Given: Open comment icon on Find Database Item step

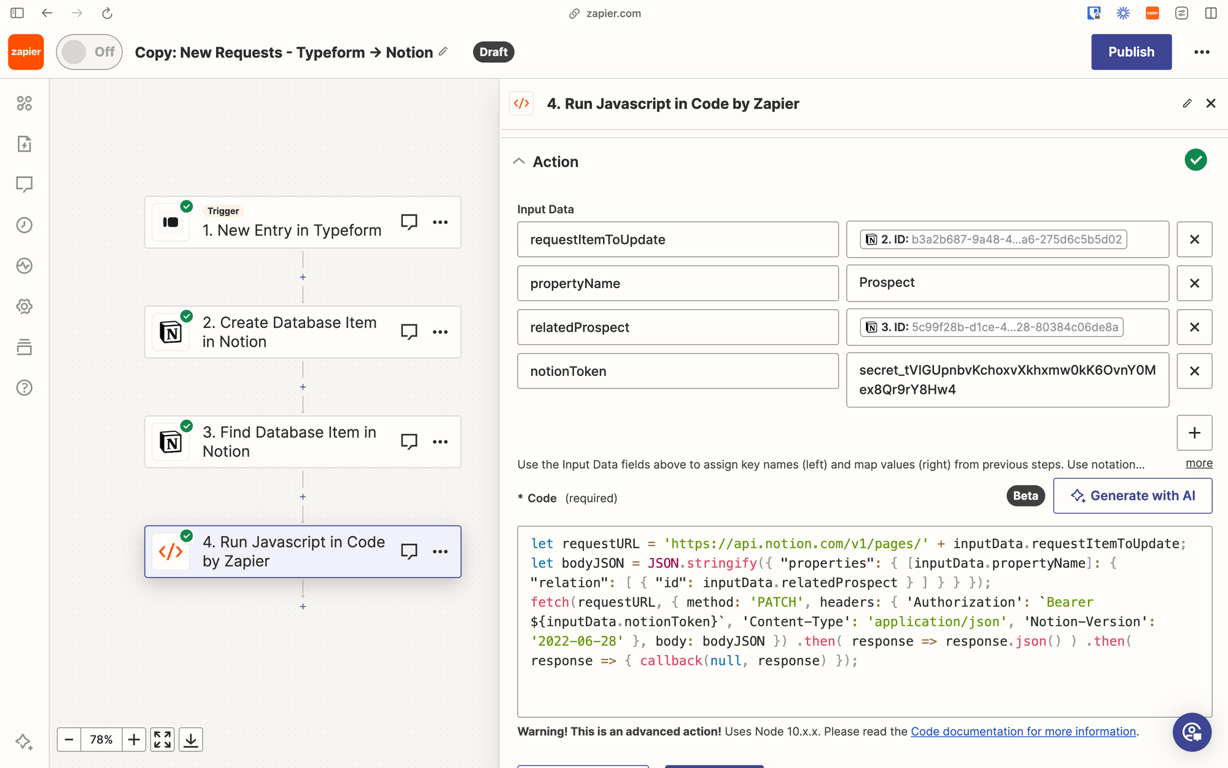Looking at the screenshot, I should (409, 442).
